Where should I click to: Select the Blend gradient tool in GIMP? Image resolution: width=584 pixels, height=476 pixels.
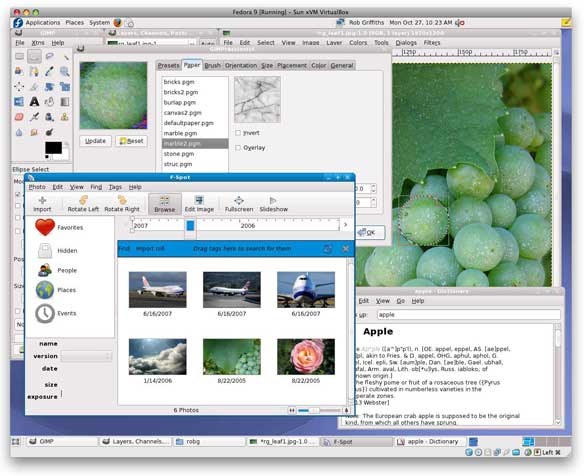coord(65,101)
